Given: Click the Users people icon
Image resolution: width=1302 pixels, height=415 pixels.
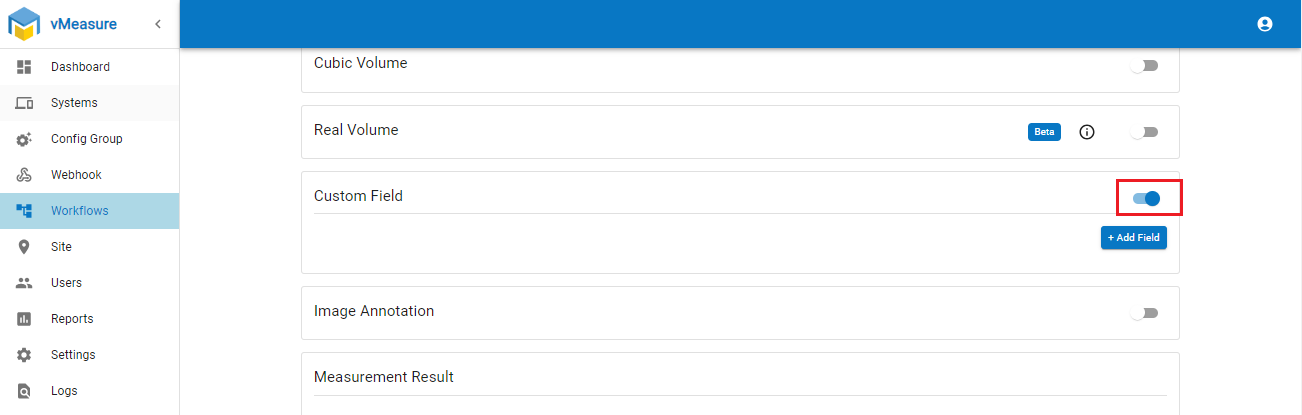Looking at the screenshot, I should [25, 283].
